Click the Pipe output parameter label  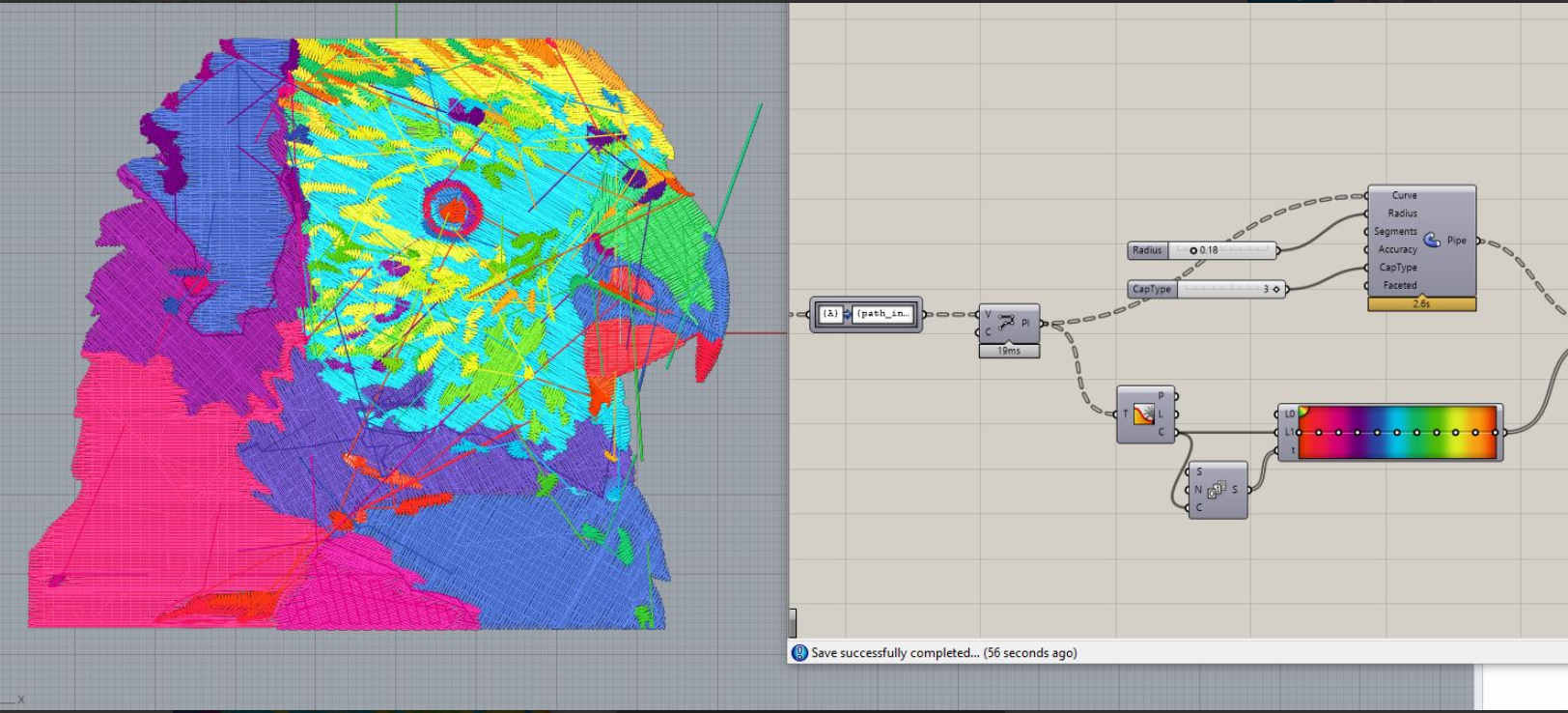[1456, 241]
